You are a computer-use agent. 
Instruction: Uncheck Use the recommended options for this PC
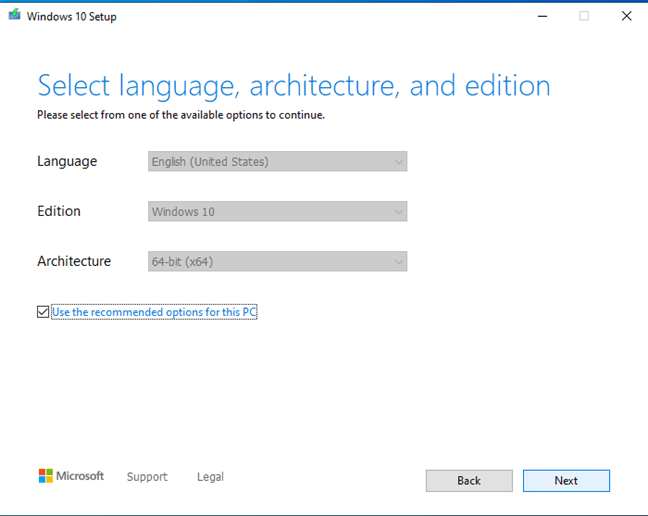pos(43,312)
